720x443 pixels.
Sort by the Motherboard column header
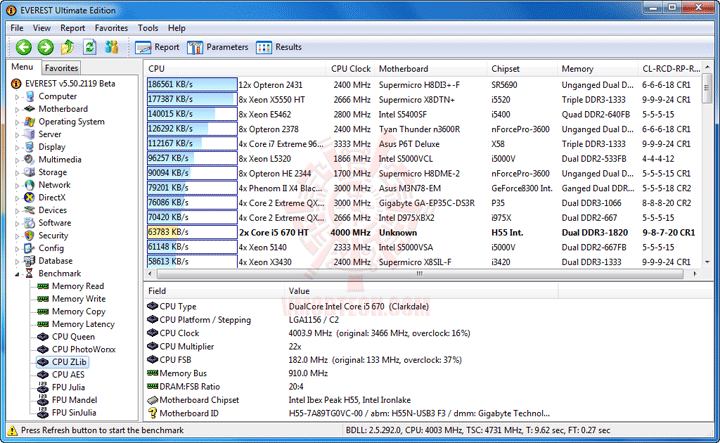431,69
